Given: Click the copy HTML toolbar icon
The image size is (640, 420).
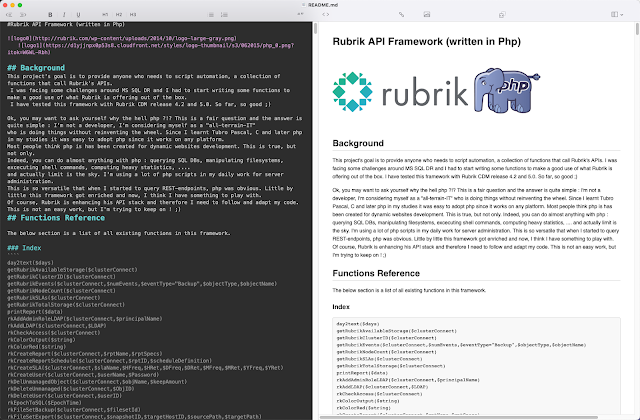Looking at the screenshot, I should point(502,15).
